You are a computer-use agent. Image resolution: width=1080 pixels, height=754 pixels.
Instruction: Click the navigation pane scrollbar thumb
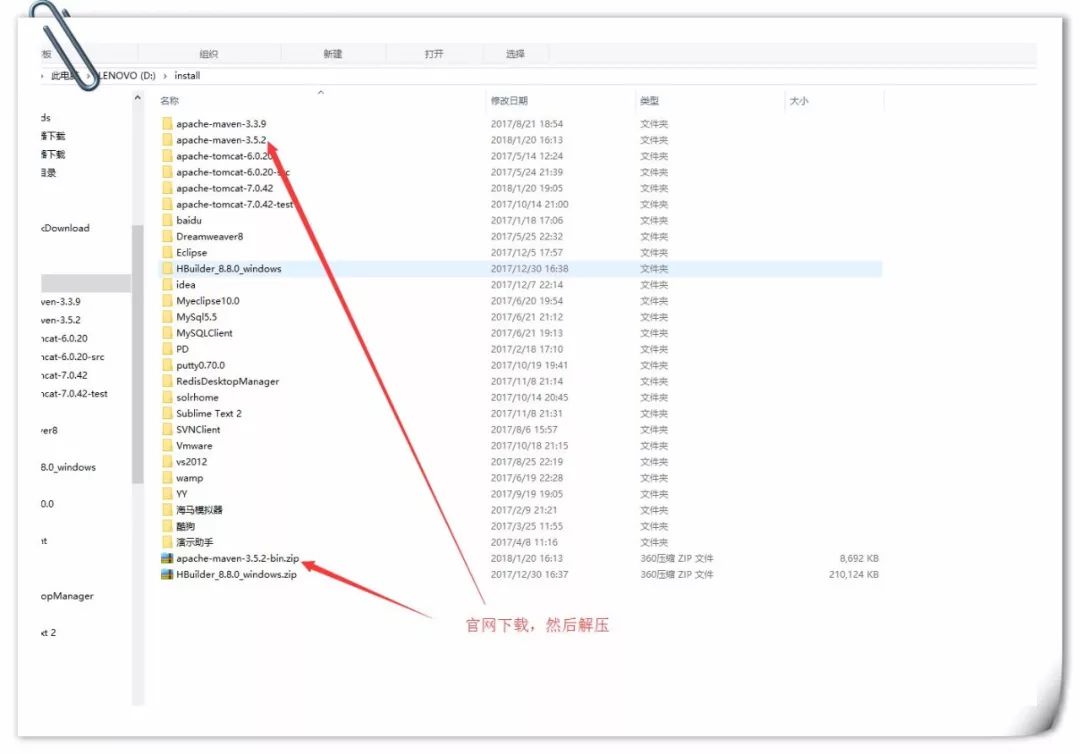click(138, 354)
